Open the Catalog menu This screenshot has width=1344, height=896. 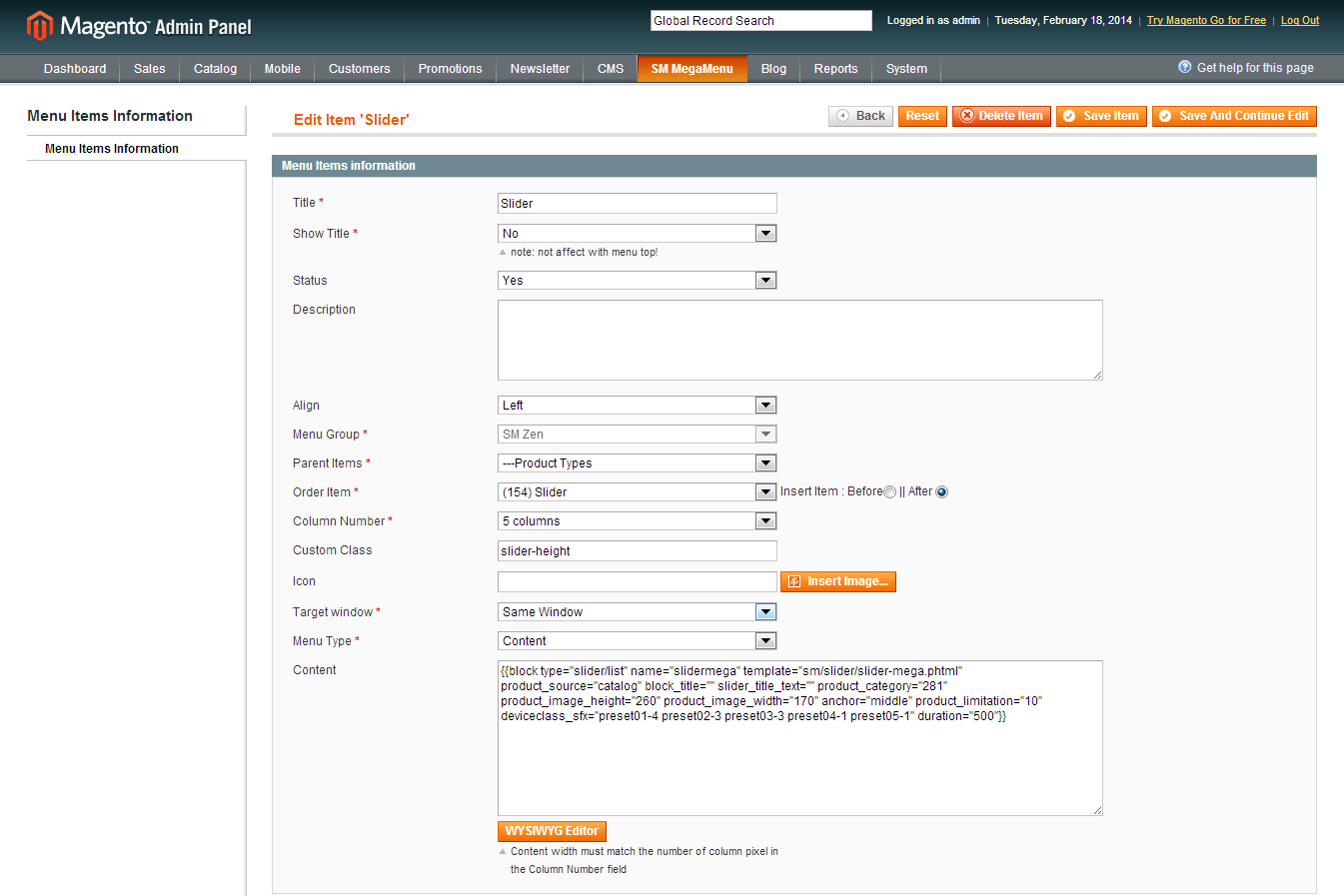click(x=215, y=69)
